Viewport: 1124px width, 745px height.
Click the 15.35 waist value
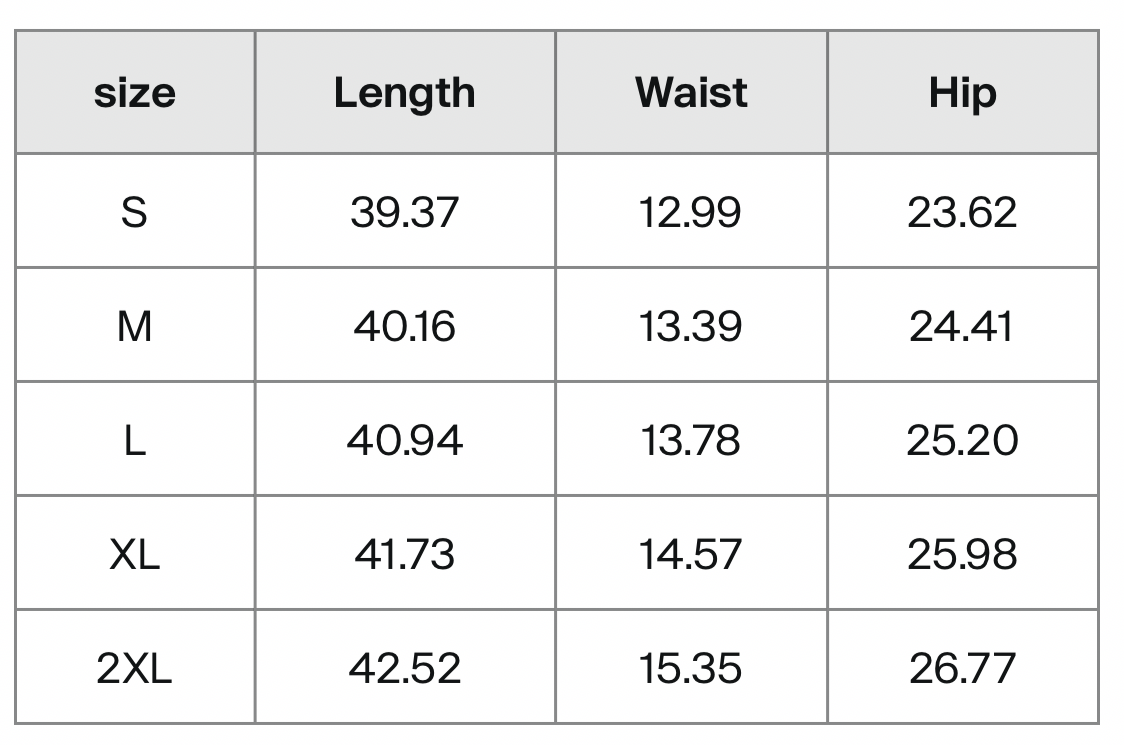coord(691,668)
